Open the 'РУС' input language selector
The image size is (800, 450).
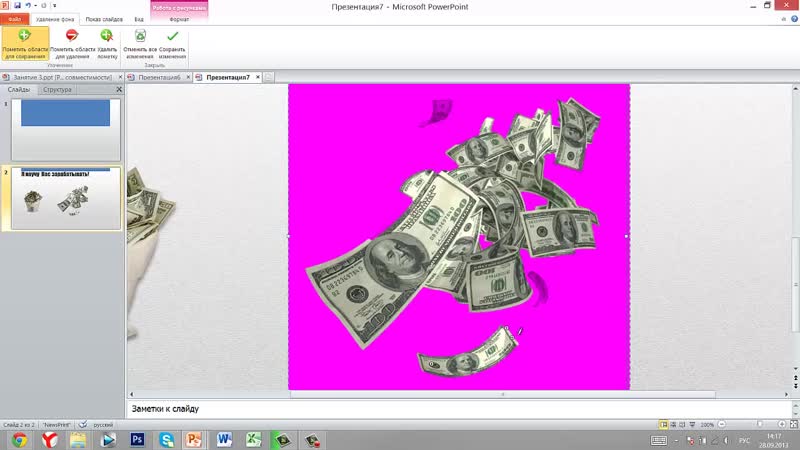[743, 440]
